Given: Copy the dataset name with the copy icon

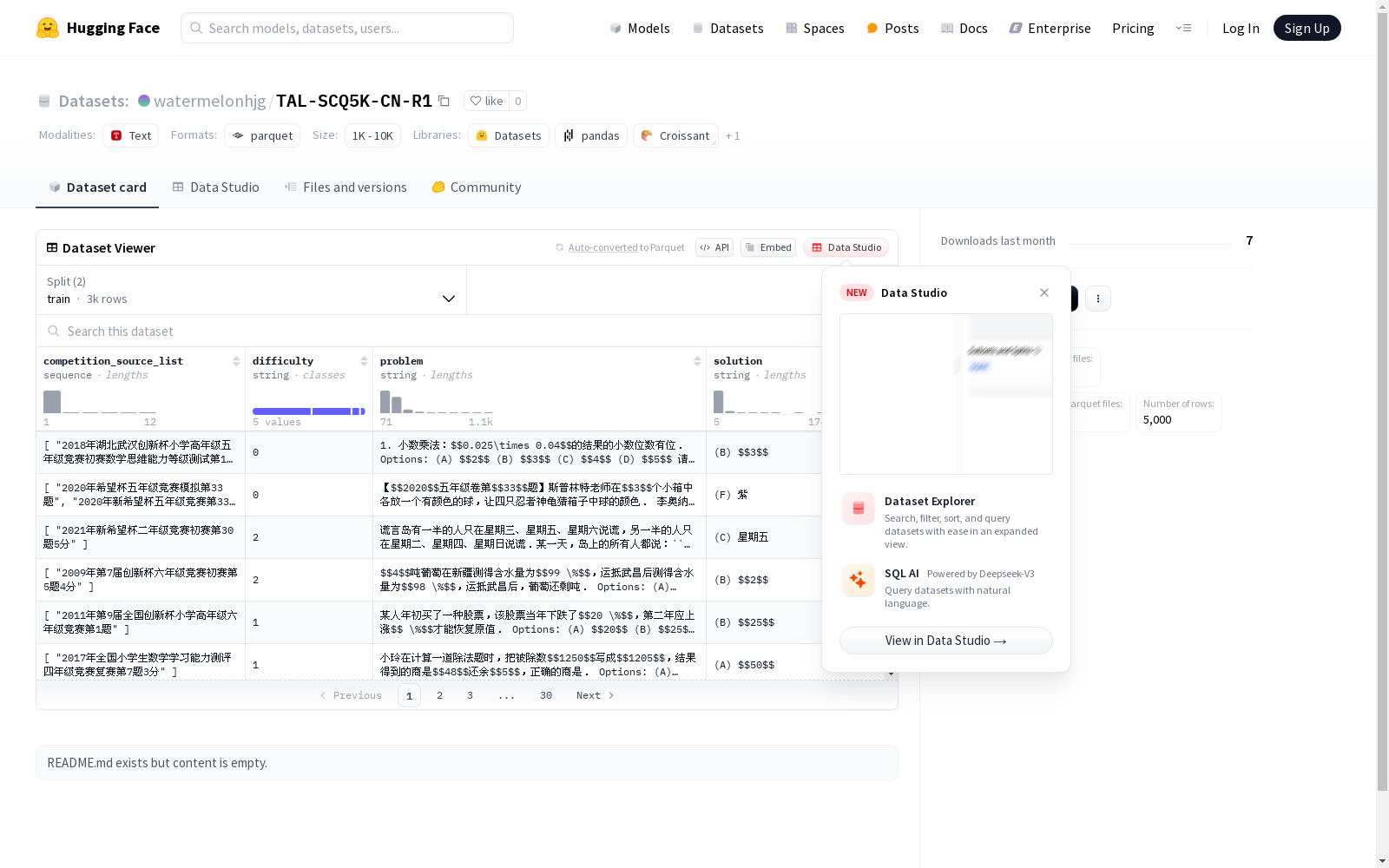Looking at the screenshot, I should click(444, 101).
